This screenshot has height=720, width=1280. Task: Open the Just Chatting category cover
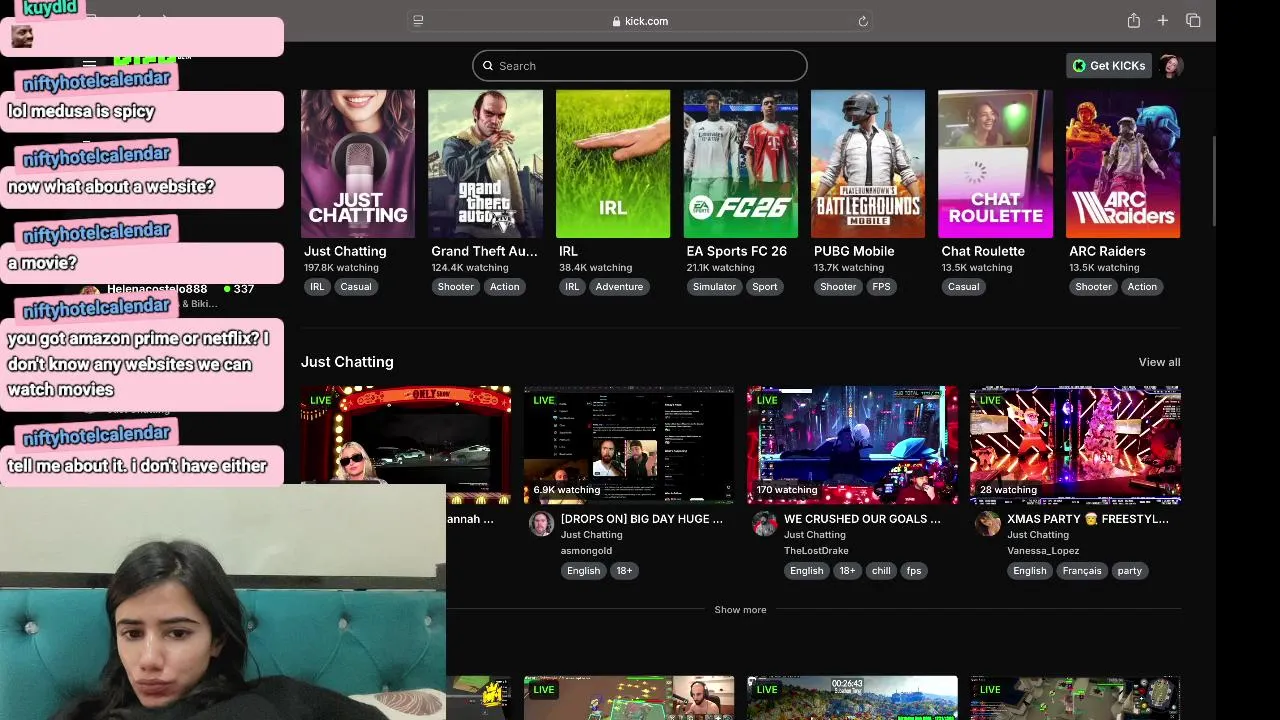358,164
